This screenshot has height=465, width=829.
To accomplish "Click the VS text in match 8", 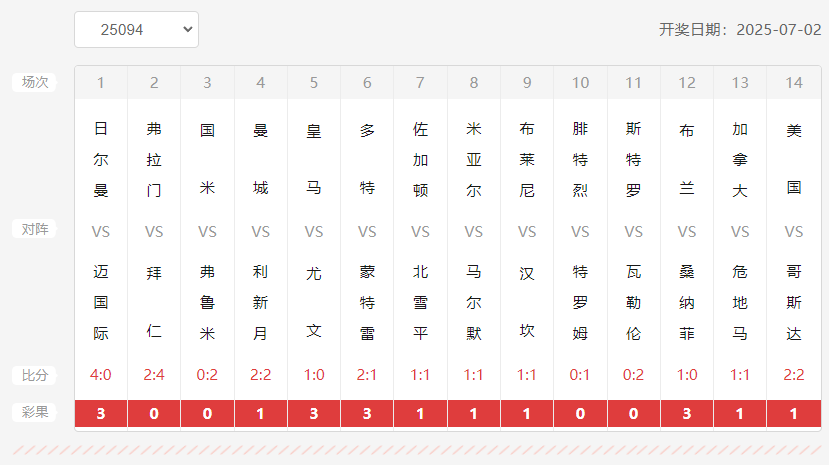I will click(474, 232).
